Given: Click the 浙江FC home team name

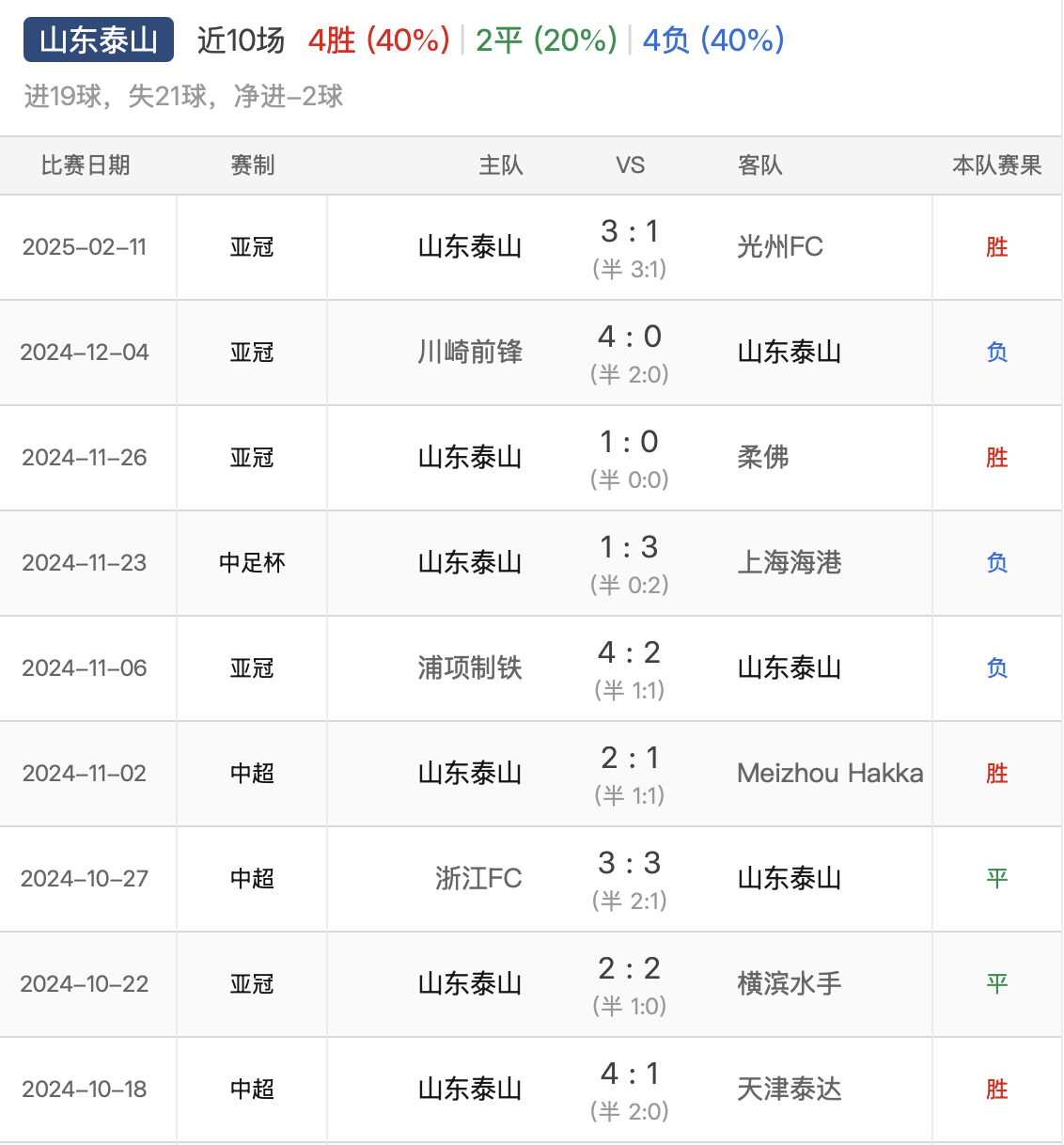Looking at the screenshot, I should point(478,879).
